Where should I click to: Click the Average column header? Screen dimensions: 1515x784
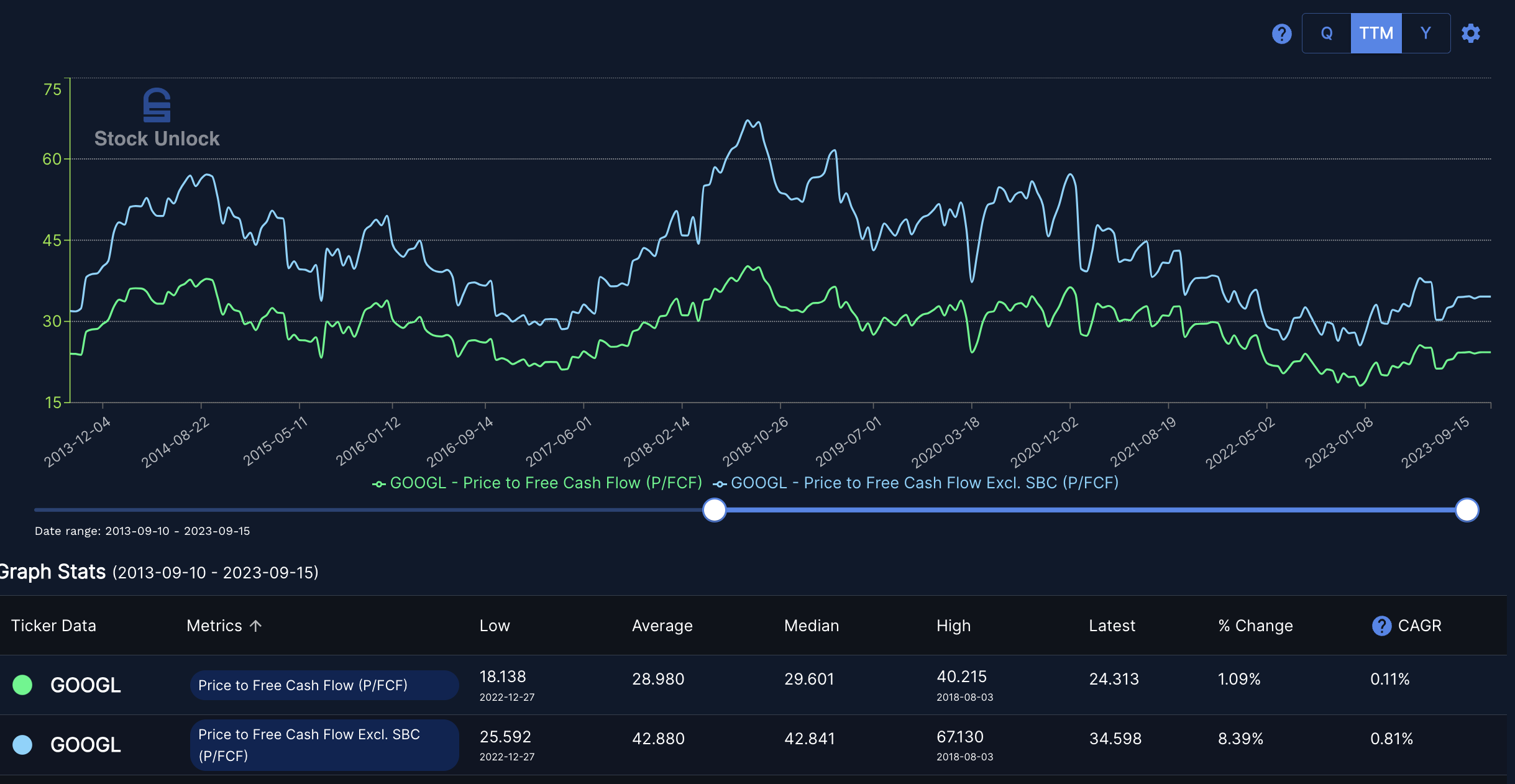point(662,626)
